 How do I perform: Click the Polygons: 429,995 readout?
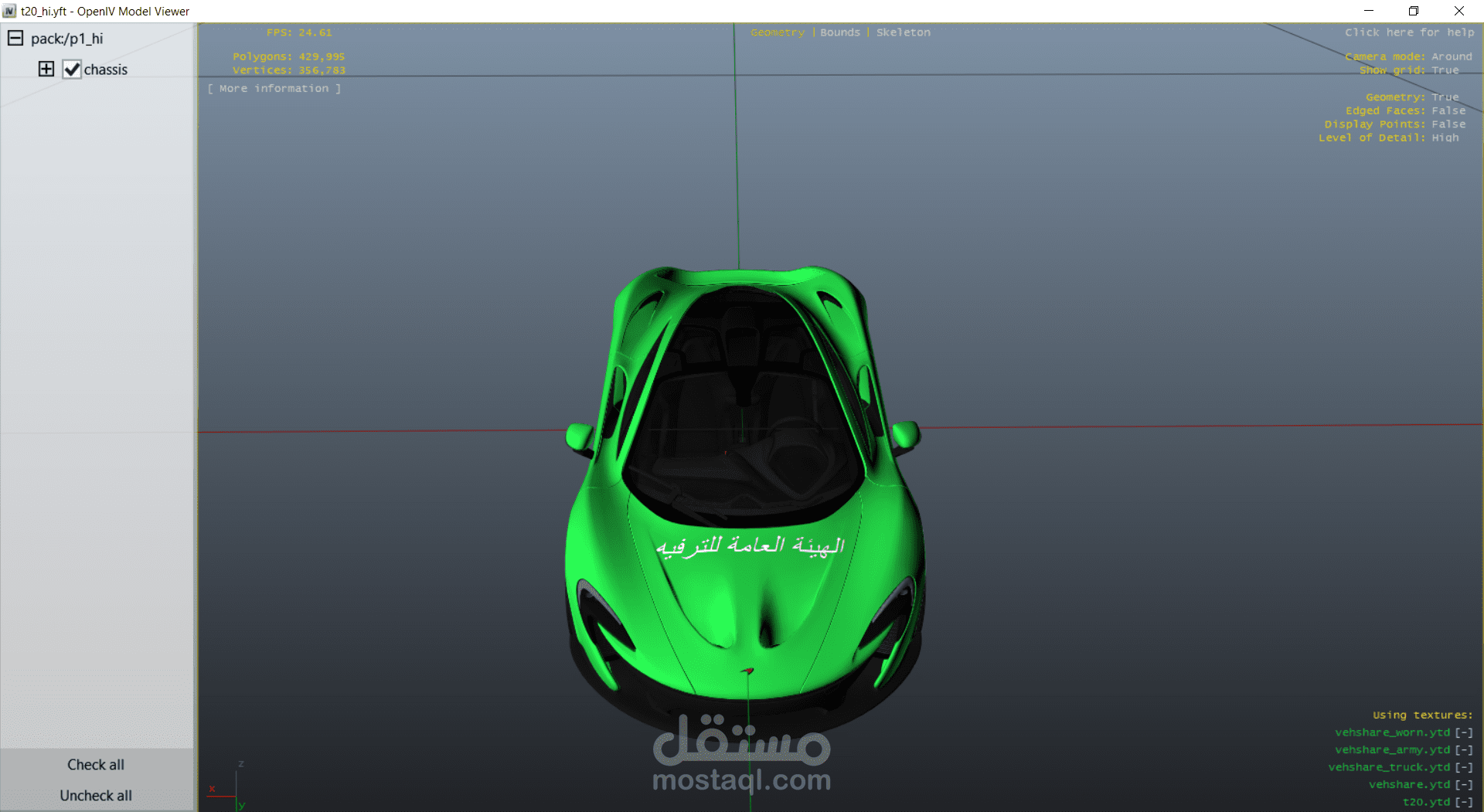(x=289, y=56)
